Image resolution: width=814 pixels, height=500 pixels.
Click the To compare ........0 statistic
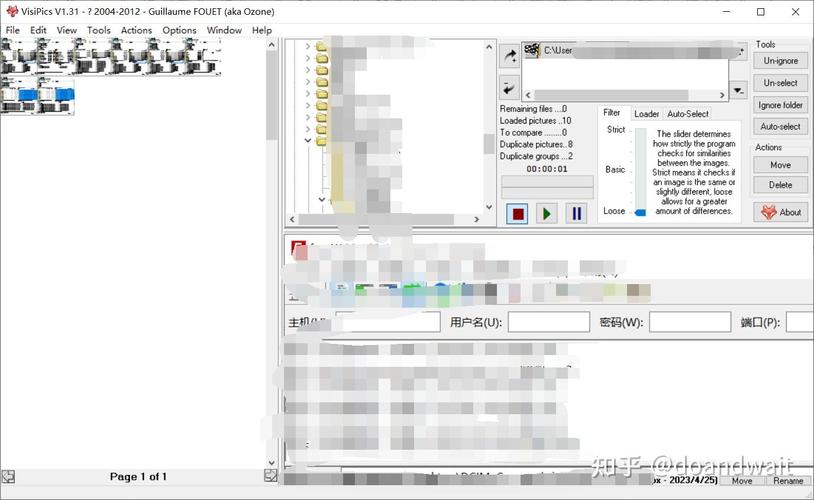point(533,132)
